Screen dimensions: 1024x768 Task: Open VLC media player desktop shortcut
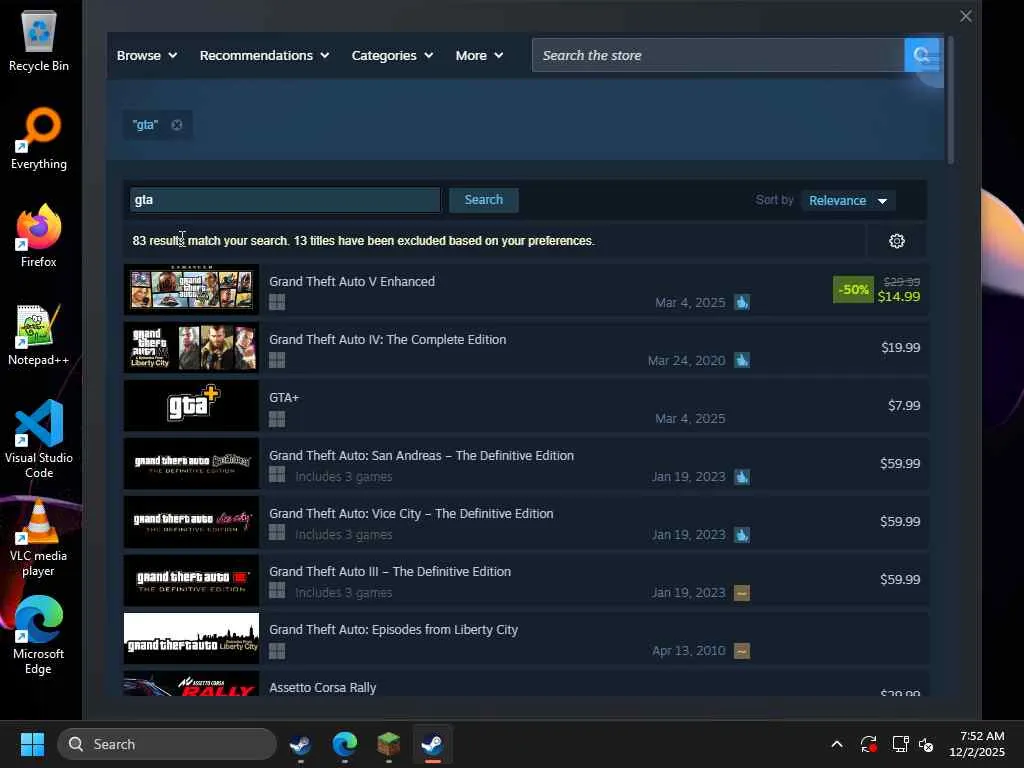(x=39, y=537)
